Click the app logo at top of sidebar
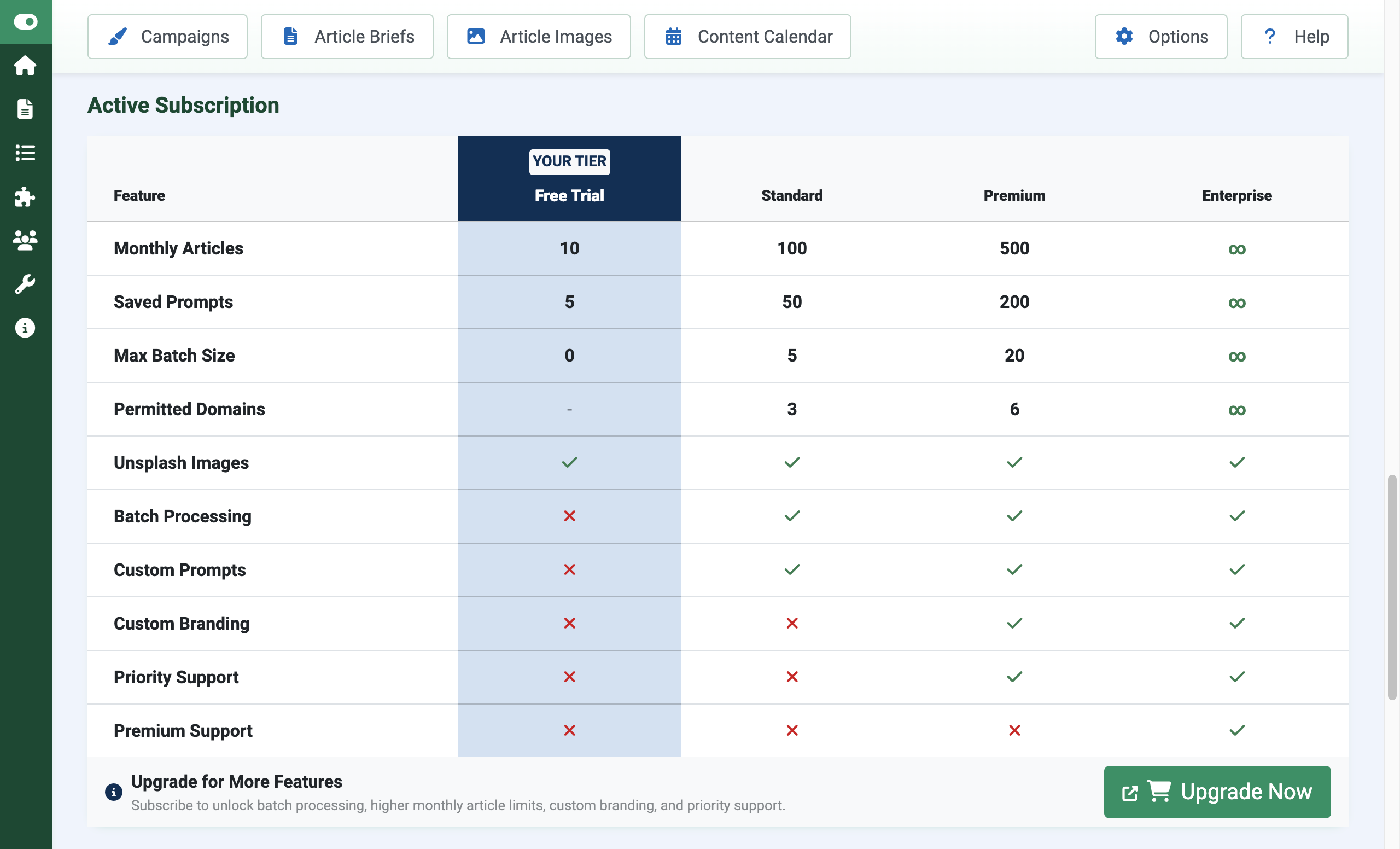The image size is (1400, 849). pyautogui.click(x=25, y=21)
